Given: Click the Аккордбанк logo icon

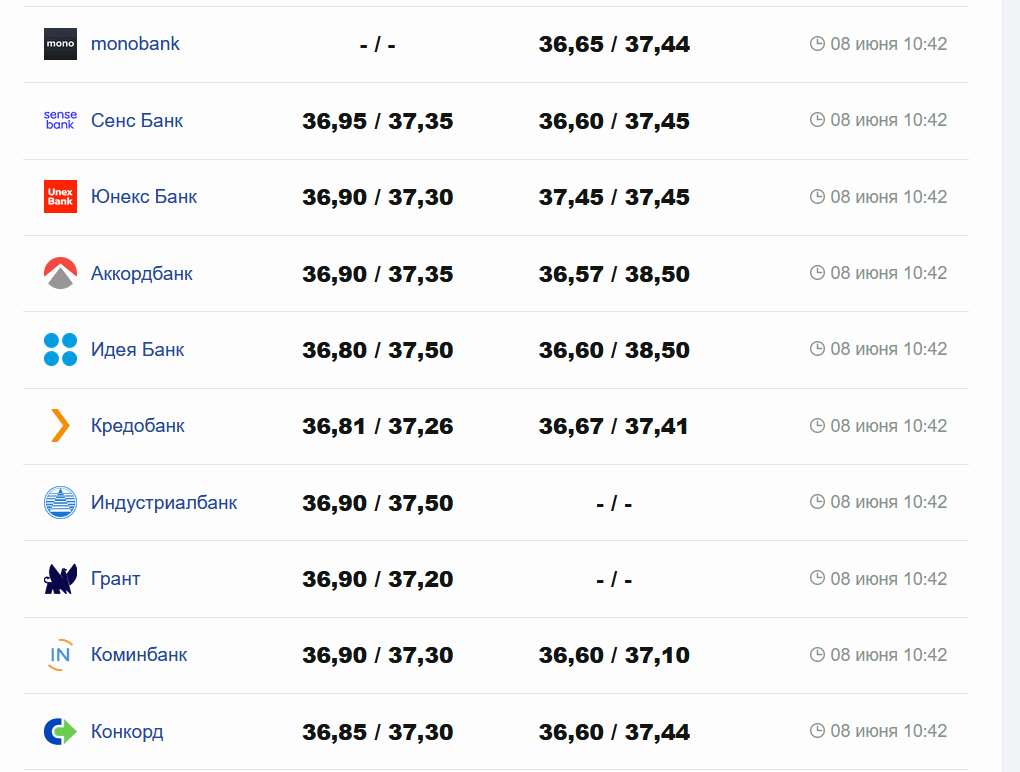Looking at the screenshot, I should coord(60,273).
